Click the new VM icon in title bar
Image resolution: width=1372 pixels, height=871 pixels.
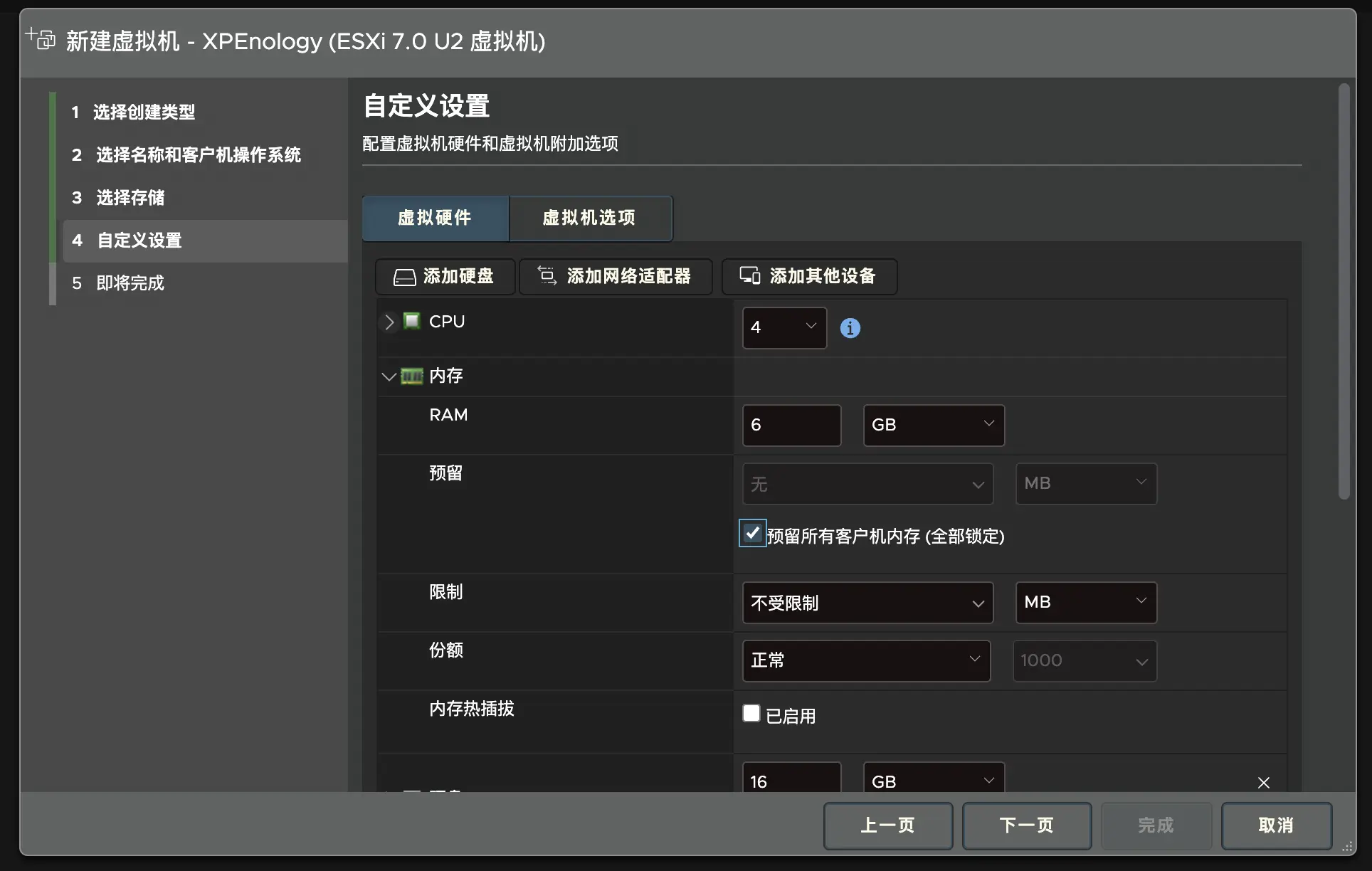tap(41, 38)
